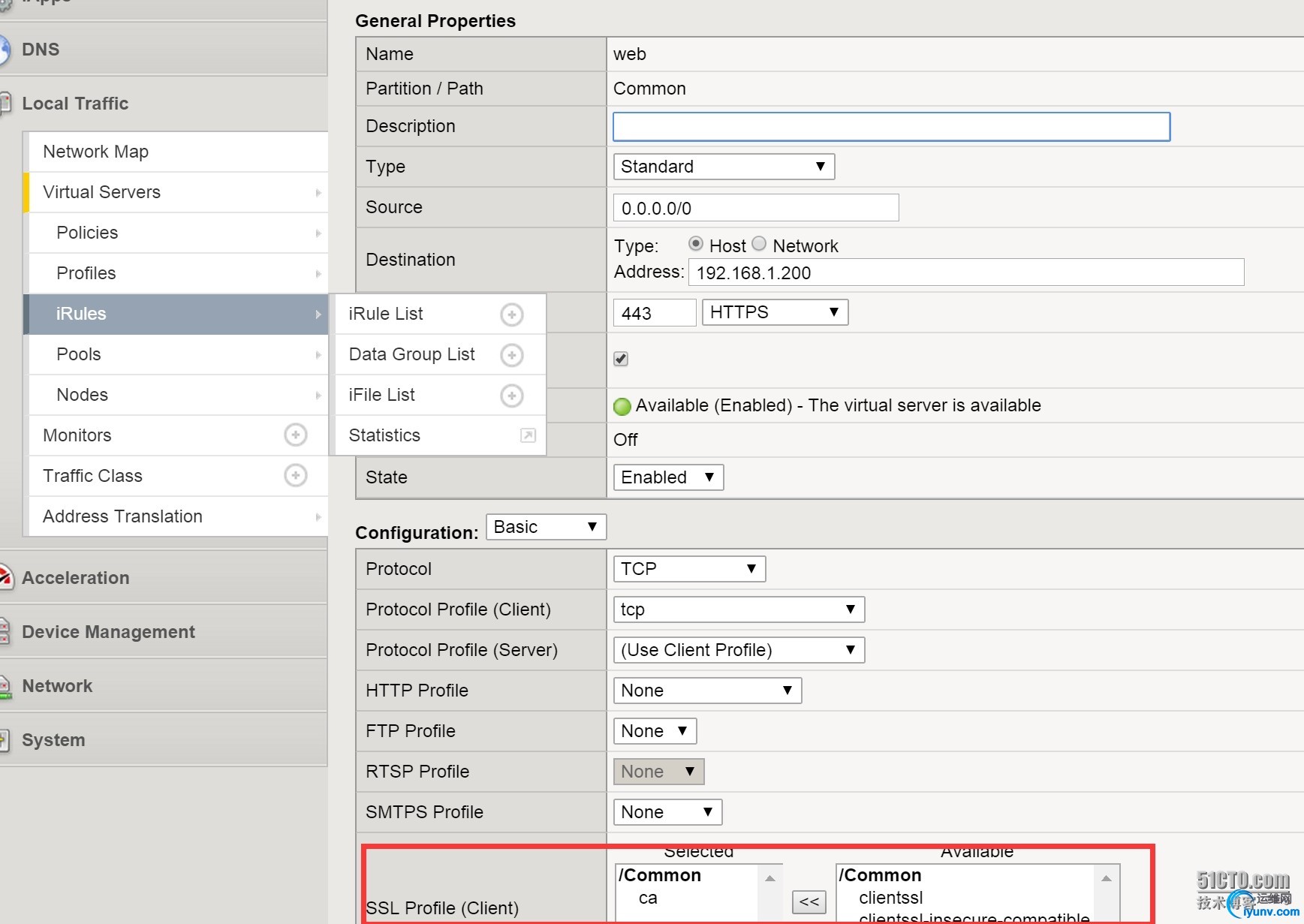Viewport: 1304px width, 924px height.
Task: Open the HTTP Profile dropdown
Action: pyautogui.click(x=707, y=691)
